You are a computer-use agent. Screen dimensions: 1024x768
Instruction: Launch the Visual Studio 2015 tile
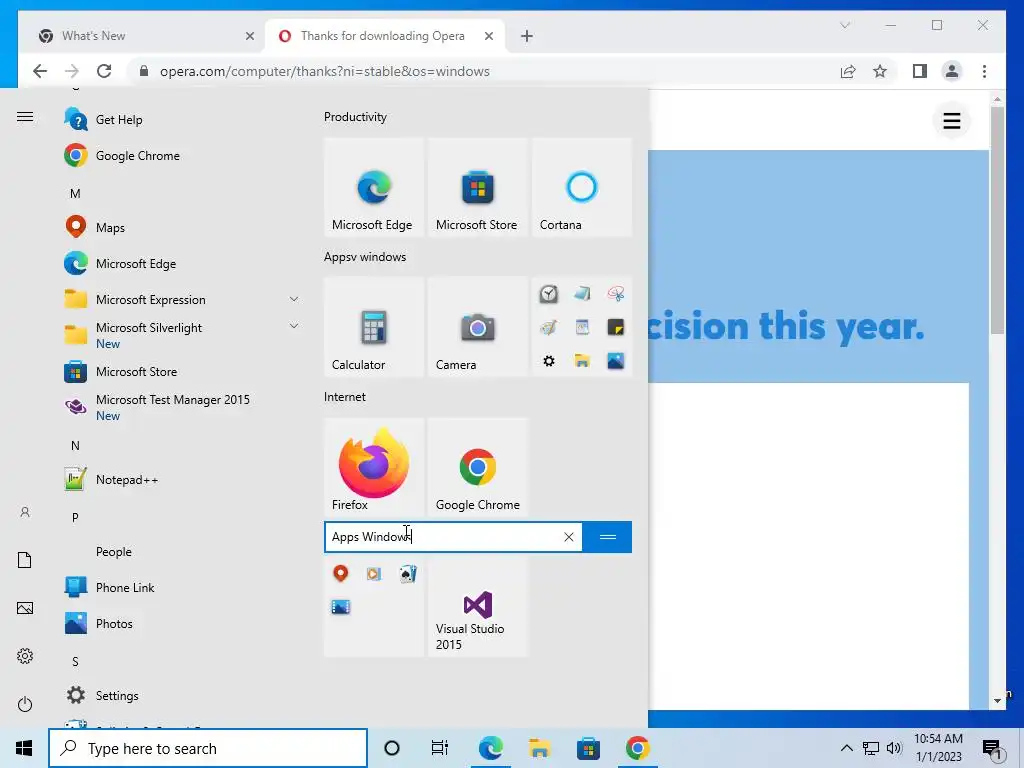(x=477, y=607)
